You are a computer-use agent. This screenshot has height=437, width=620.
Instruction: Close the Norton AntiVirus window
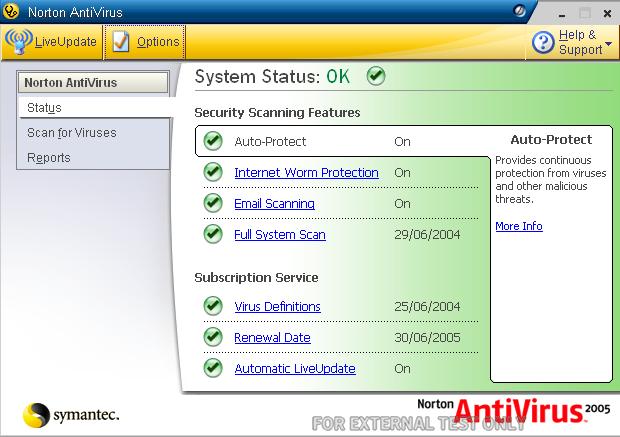[x=607, y=14]
